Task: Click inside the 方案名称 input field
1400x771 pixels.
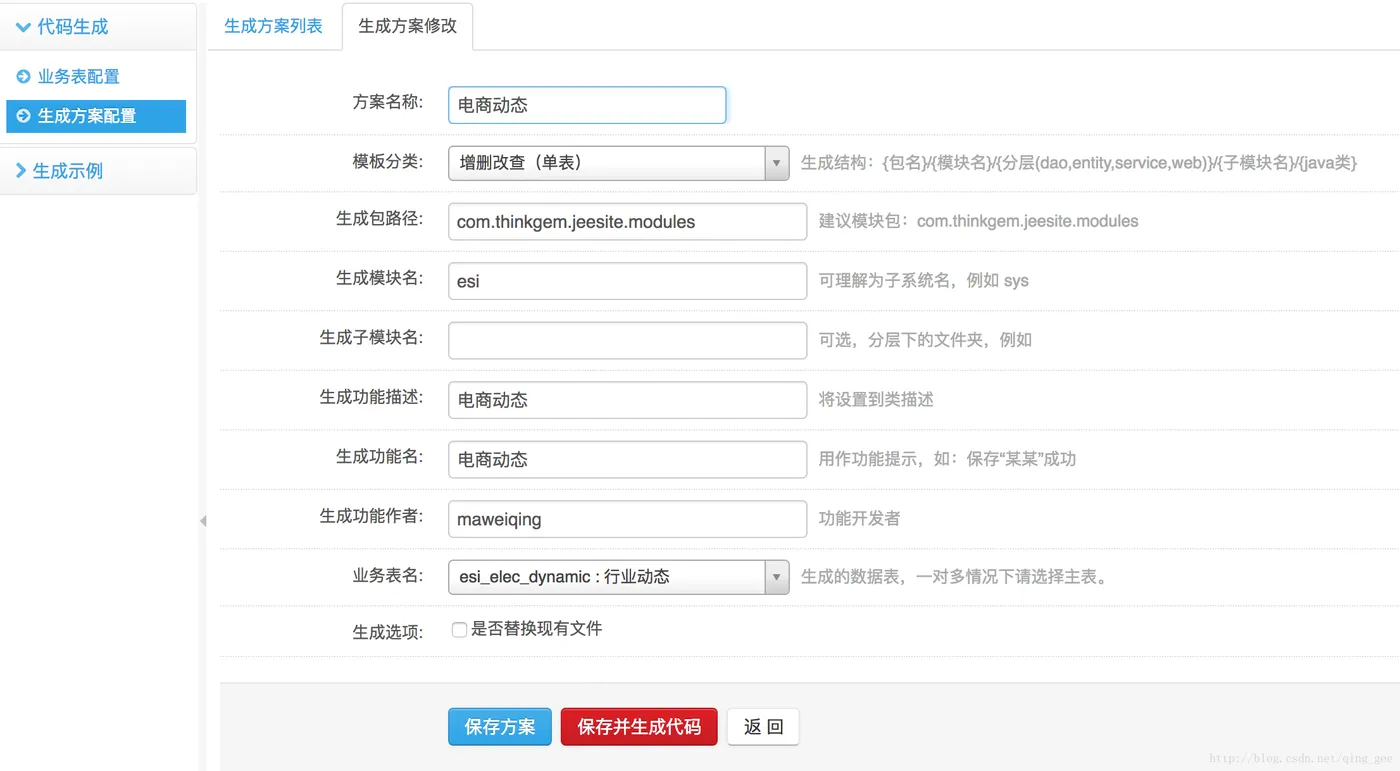Action: pyautogui.click(x=587, y=105)
